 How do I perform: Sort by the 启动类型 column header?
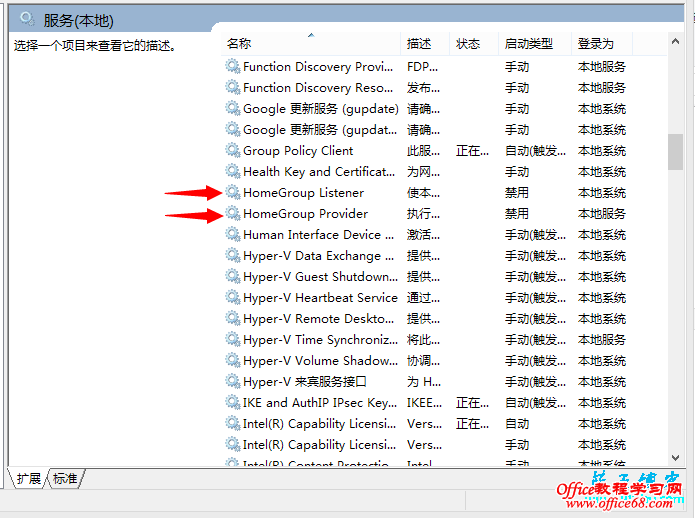click(535, 43)
